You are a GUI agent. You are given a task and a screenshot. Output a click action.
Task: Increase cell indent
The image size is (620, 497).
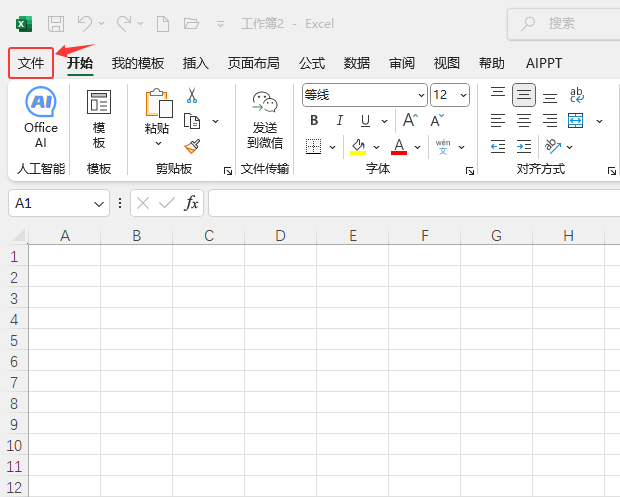[524, 147]
